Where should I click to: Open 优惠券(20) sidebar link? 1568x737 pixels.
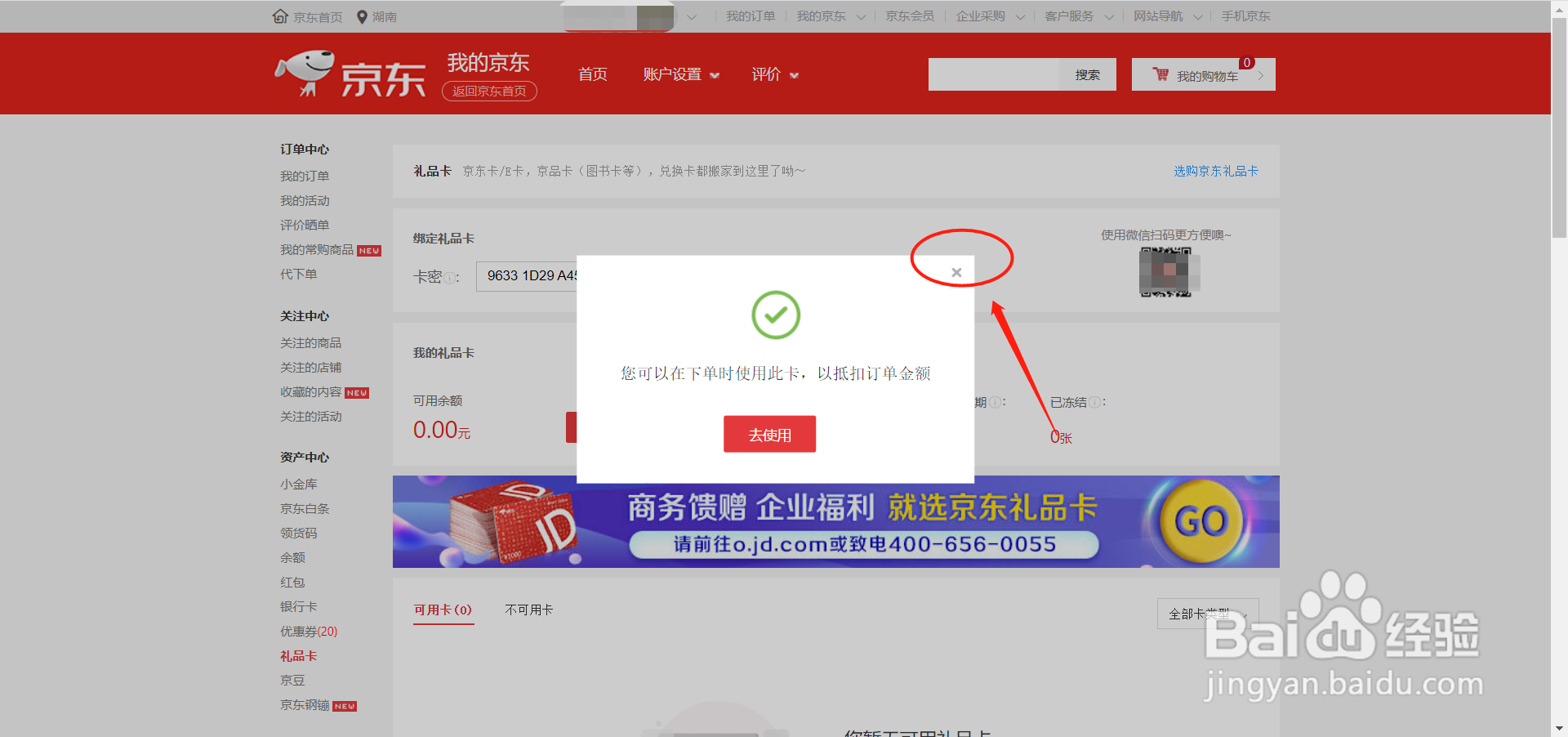(x=309, y=632)
